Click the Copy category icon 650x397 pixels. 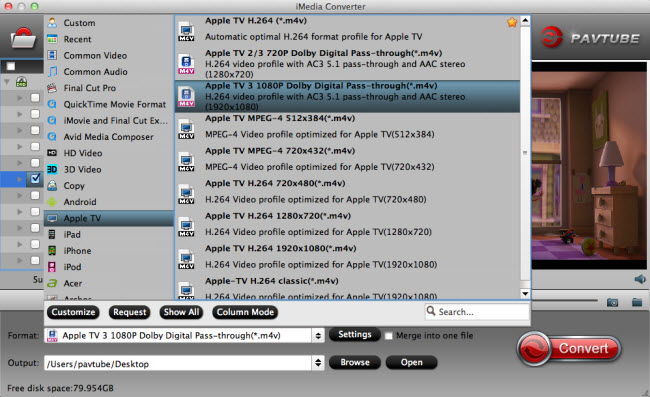pyautogui.click(x=52, y=185)
